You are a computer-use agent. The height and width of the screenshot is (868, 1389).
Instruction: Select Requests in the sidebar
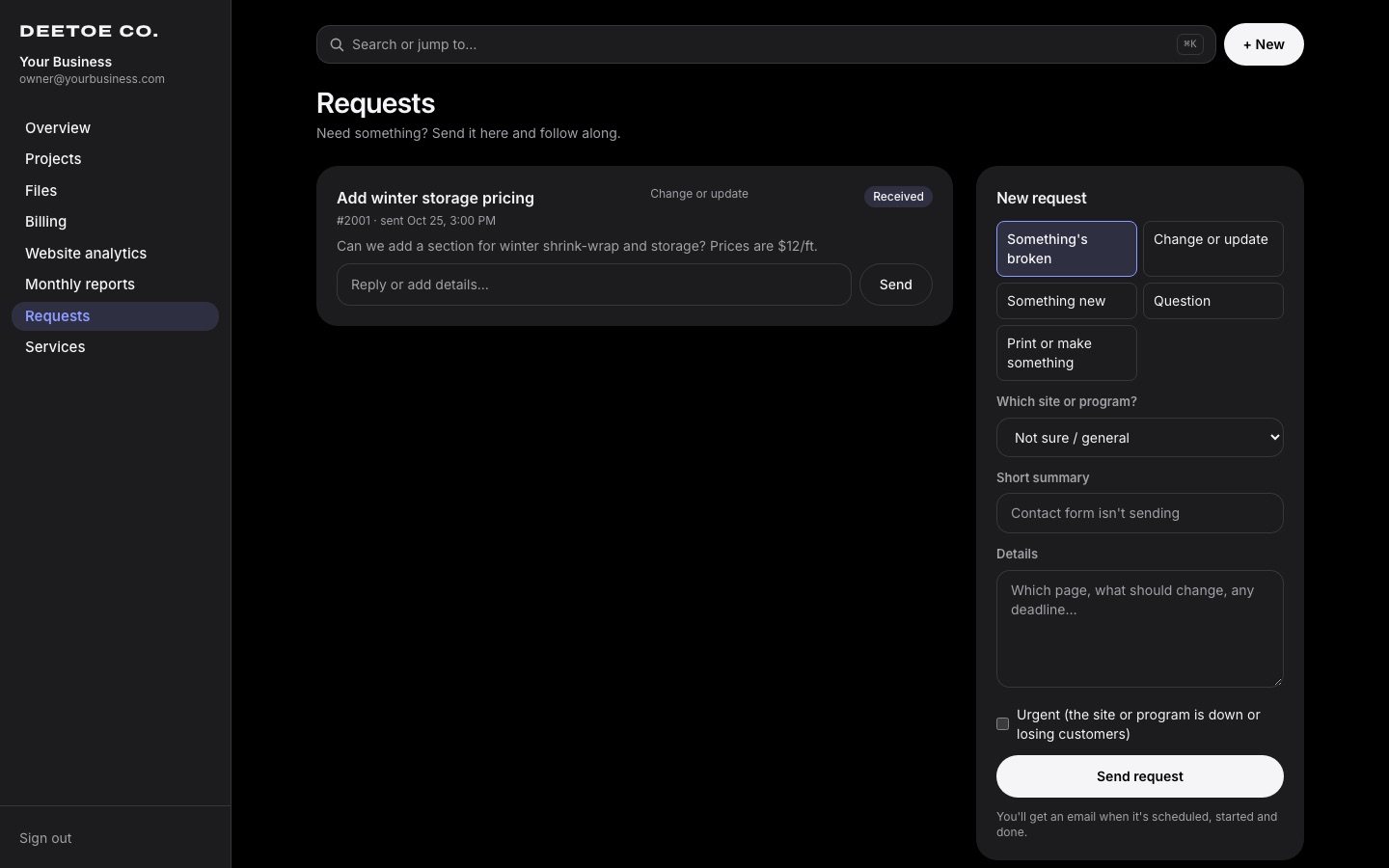point(115,316)
